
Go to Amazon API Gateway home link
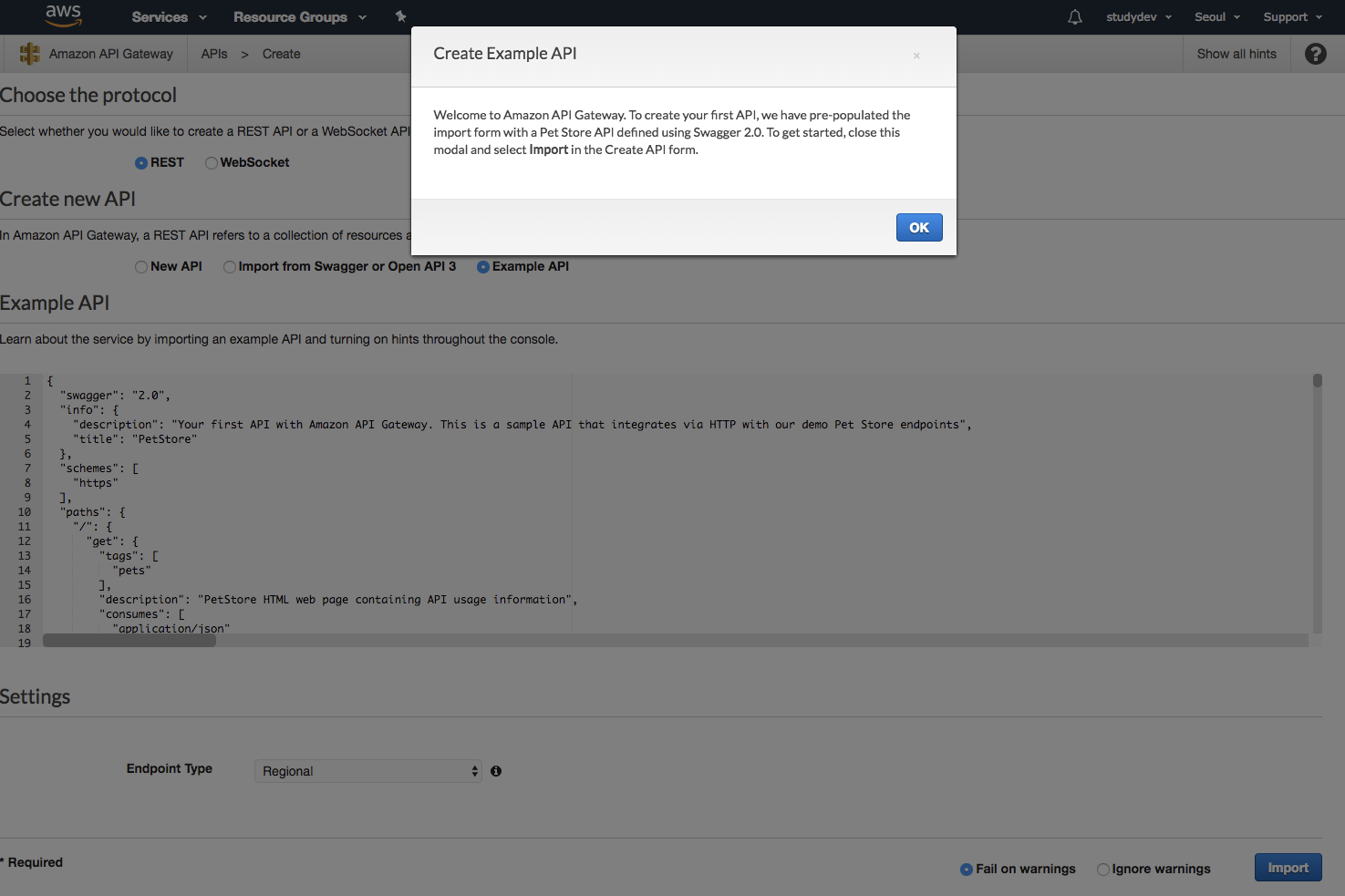[111, 54]
